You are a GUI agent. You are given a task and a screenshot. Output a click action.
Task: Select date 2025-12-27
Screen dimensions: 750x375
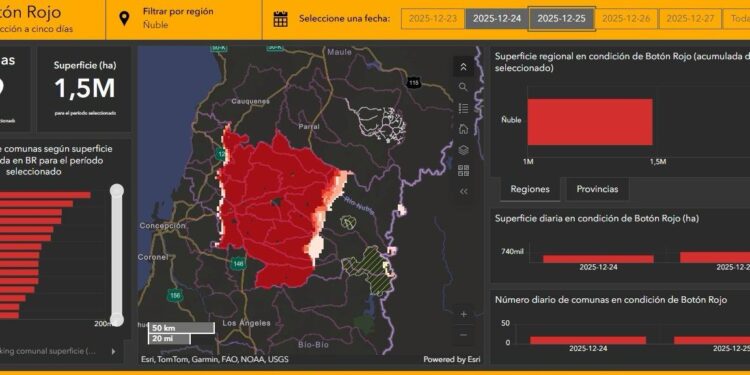click(690, 19)
